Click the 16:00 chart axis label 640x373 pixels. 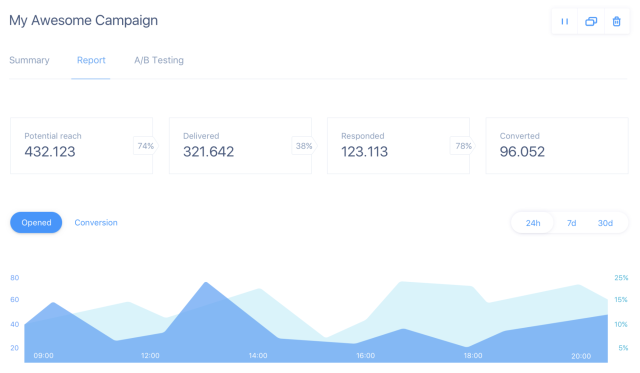(365, 355)
